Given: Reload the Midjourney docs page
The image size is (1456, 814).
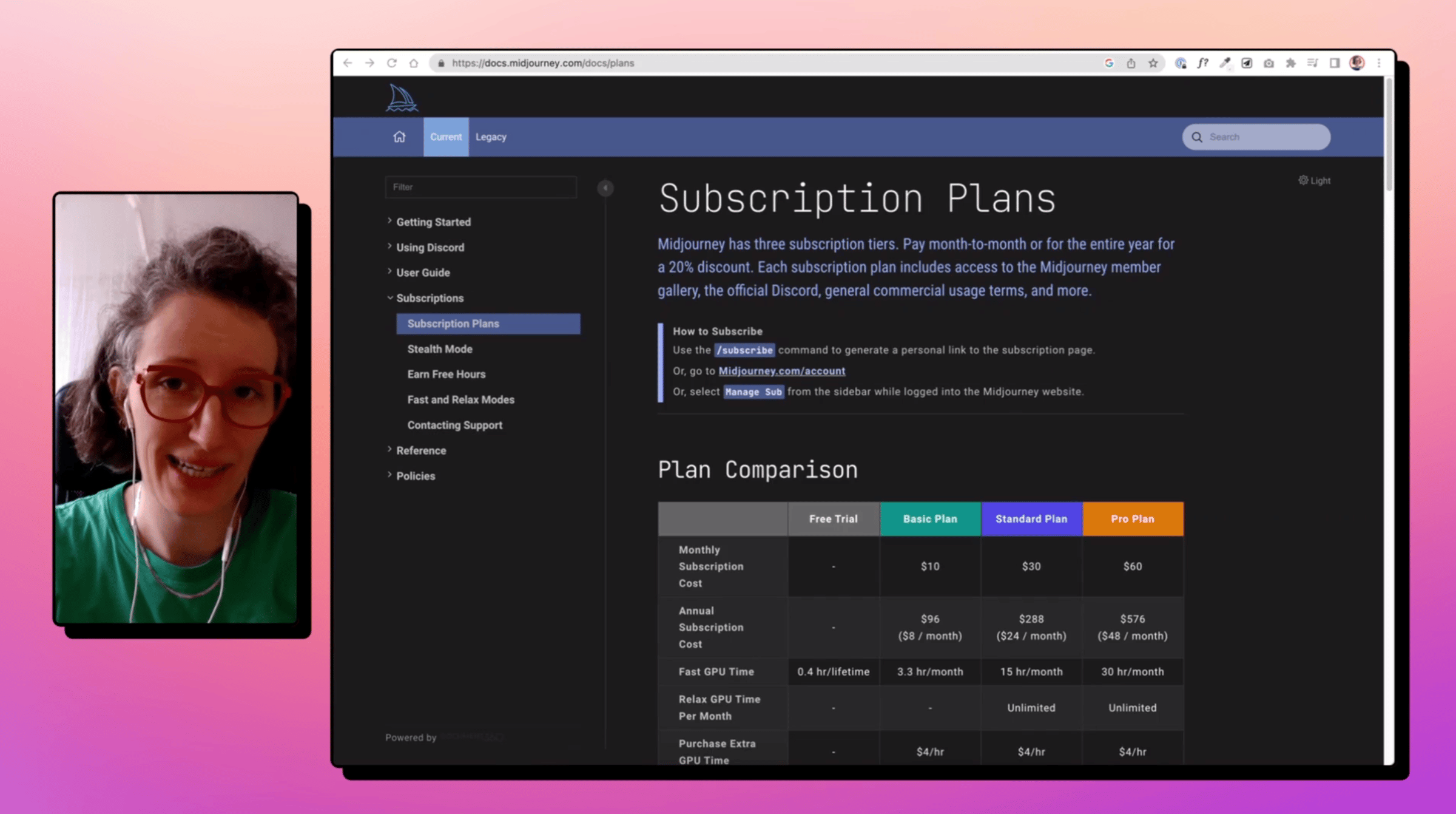Looking at the screenshot, I should [392, 63].
